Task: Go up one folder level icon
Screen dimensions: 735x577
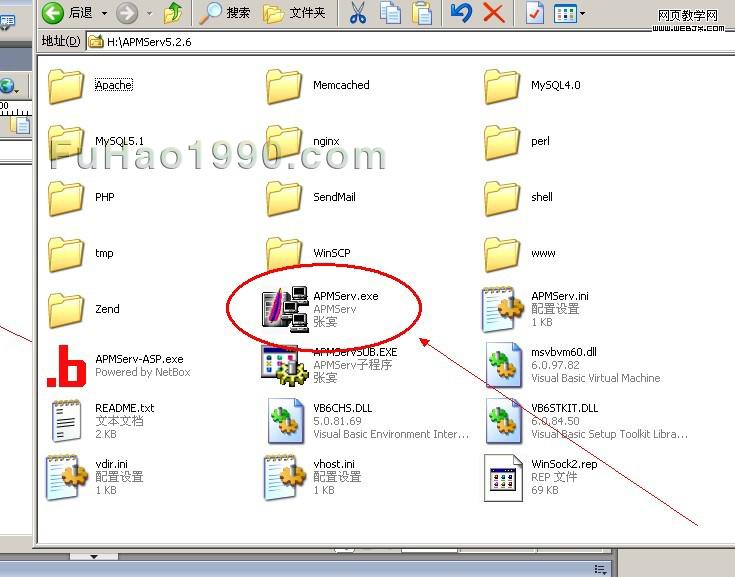Action: point(173,13)
